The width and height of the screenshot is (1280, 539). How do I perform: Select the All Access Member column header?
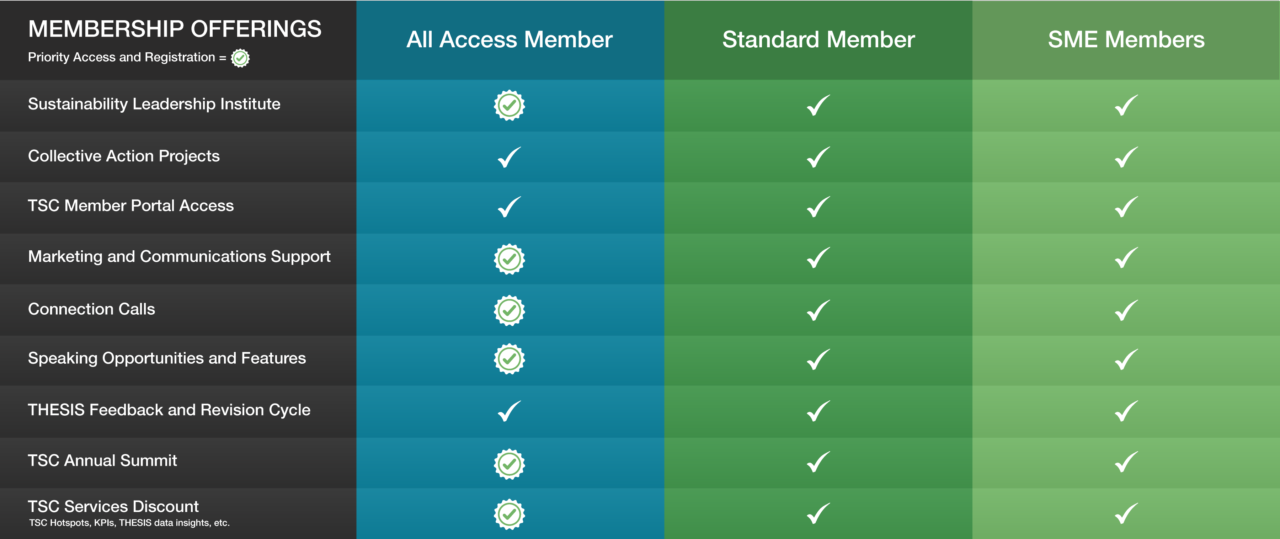[x=510, y=40]
